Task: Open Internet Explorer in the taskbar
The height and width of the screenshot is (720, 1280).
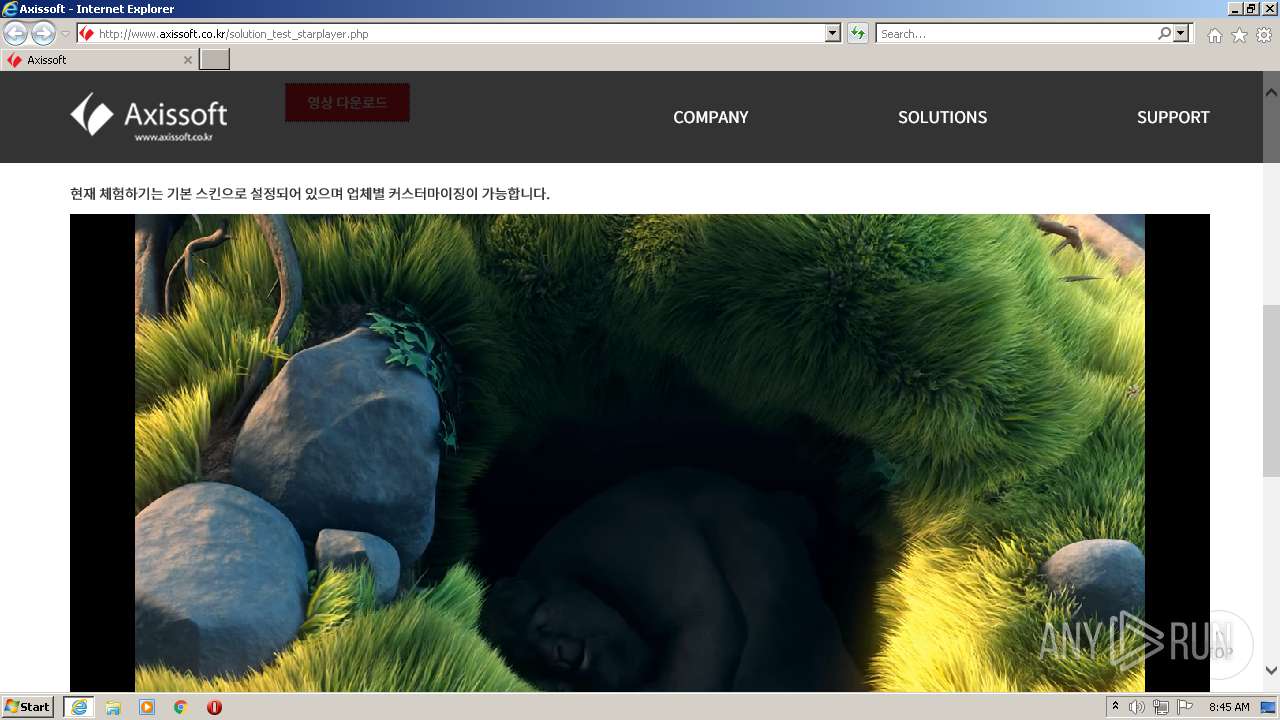Action: click(x=79, y=707)
